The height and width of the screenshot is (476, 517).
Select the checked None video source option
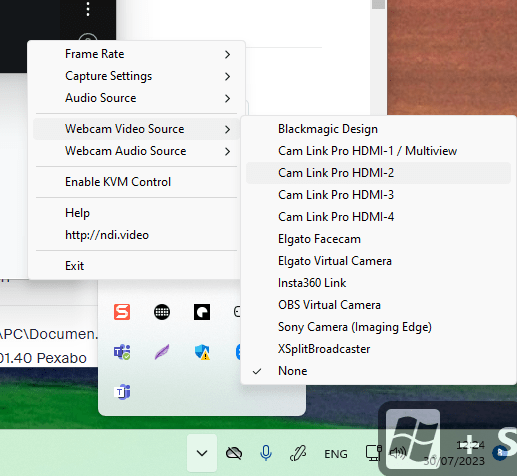point(378,371)
